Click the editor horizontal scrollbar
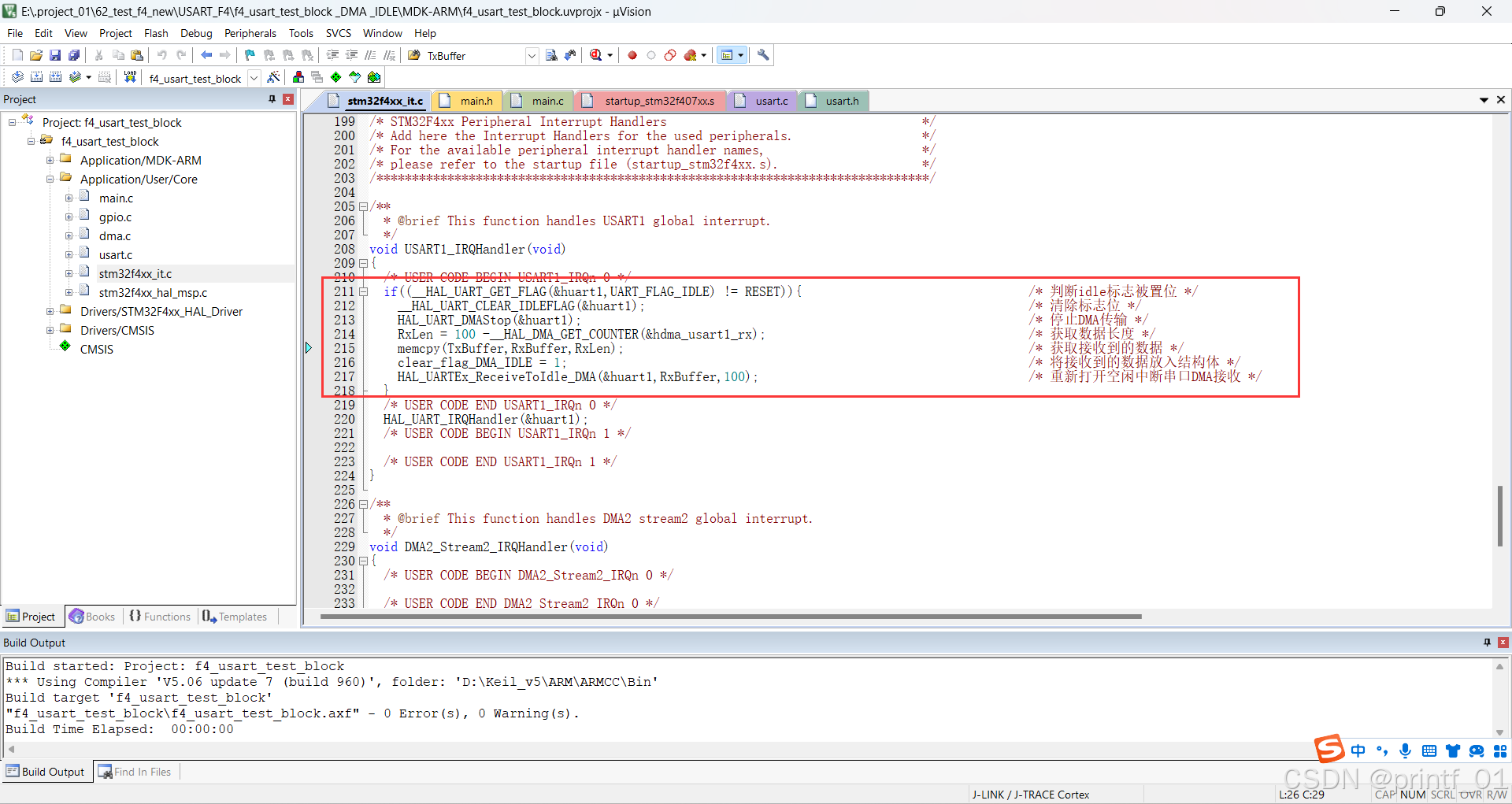The image size is (1512, 804). coord(731,617)
